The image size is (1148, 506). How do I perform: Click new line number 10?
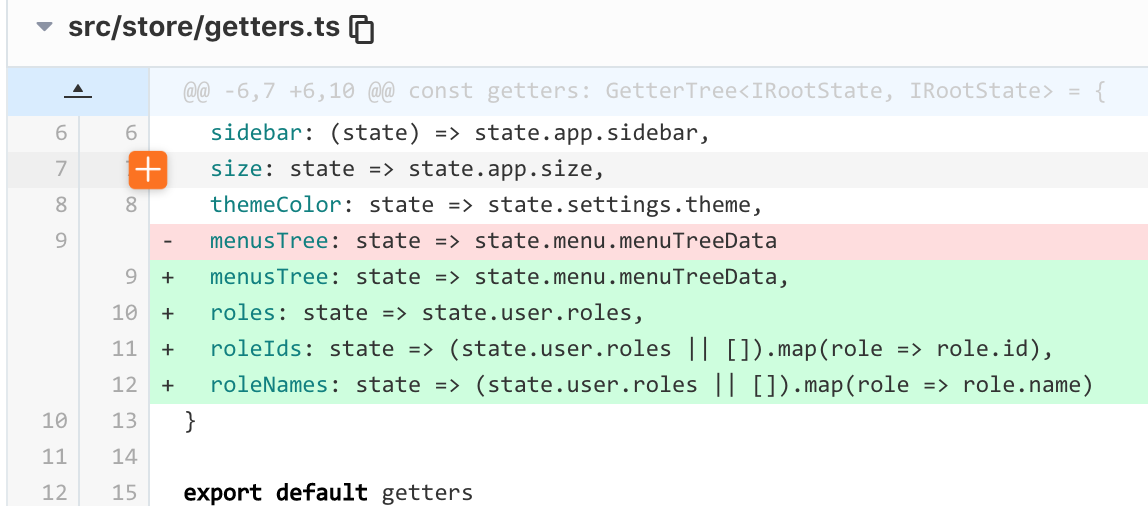pos(124,313)
